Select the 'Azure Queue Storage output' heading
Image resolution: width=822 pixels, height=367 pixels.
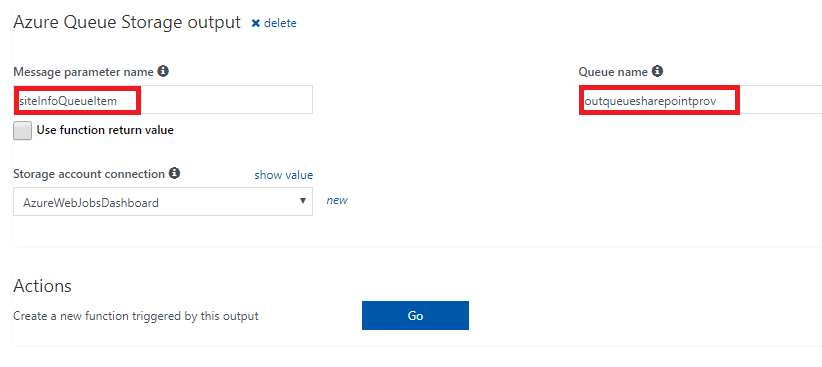[127, 23]
